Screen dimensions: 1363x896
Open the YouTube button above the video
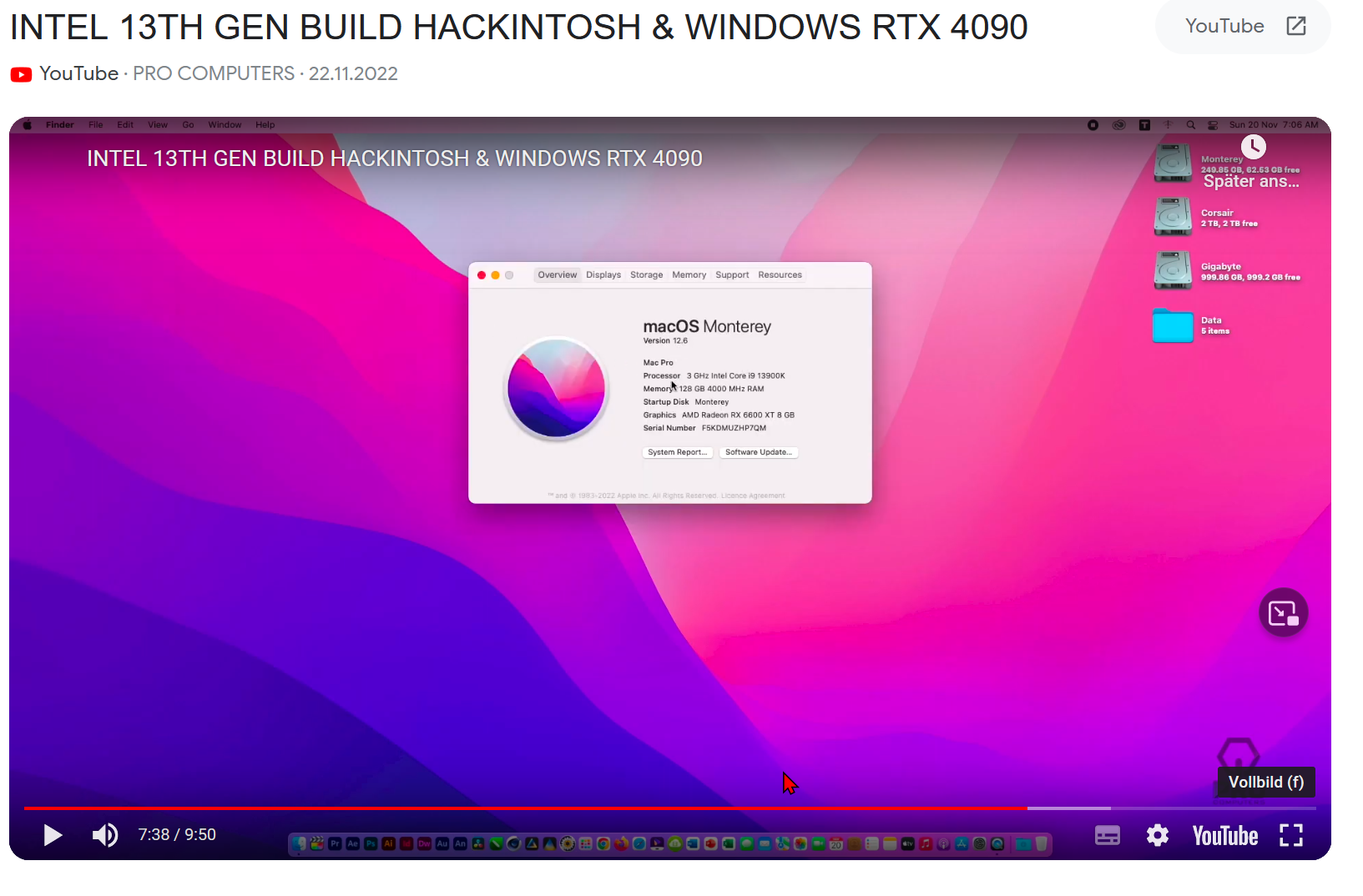(1244, 27)
